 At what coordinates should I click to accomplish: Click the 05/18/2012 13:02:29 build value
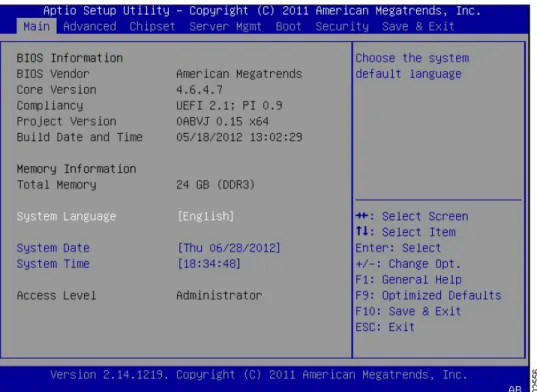(x=239, y=137)
